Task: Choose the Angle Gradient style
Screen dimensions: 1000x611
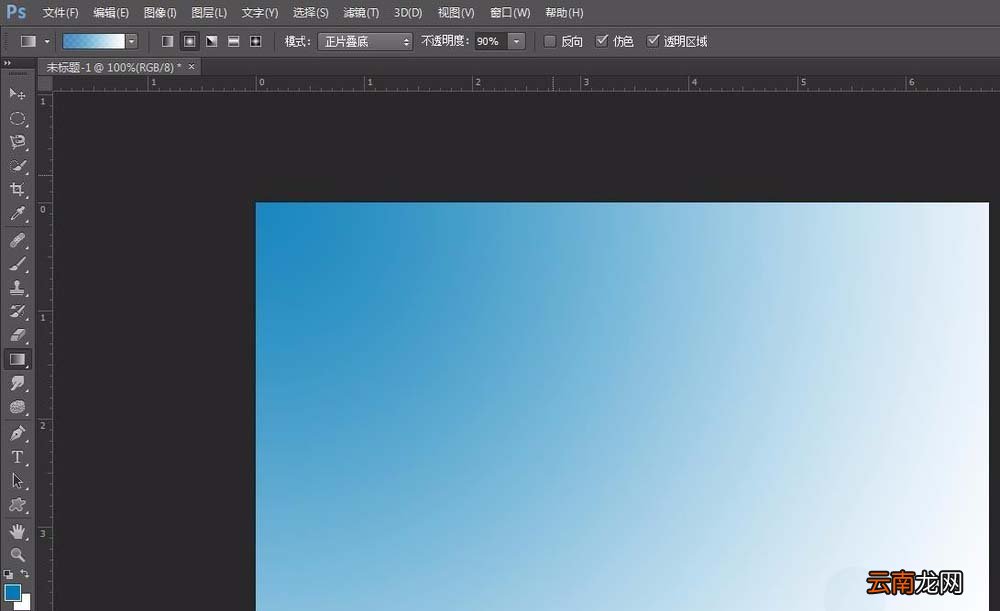Action: (212, 41)
